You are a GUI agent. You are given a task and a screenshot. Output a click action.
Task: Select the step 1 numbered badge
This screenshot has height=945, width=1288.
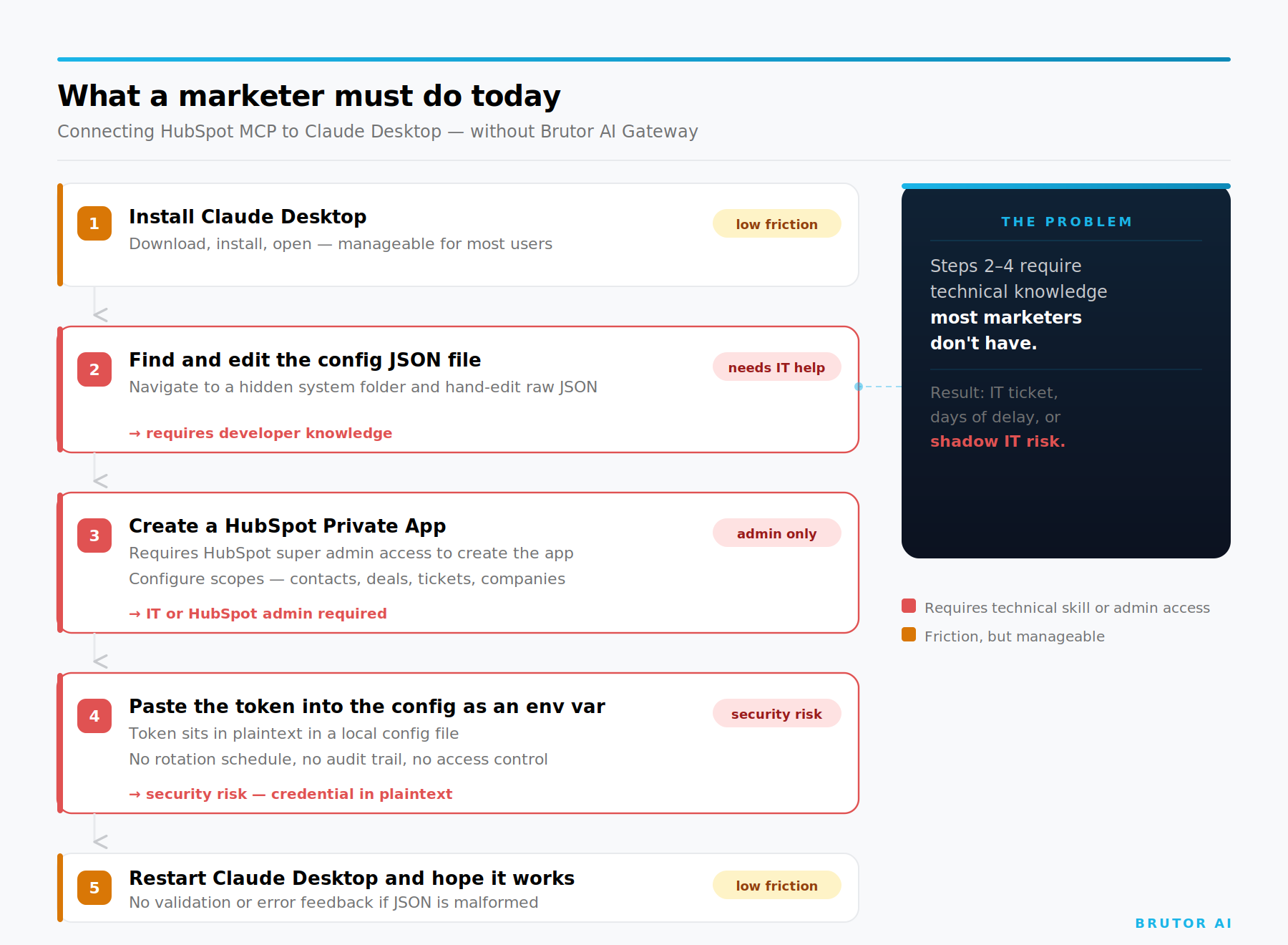(94, 223)
